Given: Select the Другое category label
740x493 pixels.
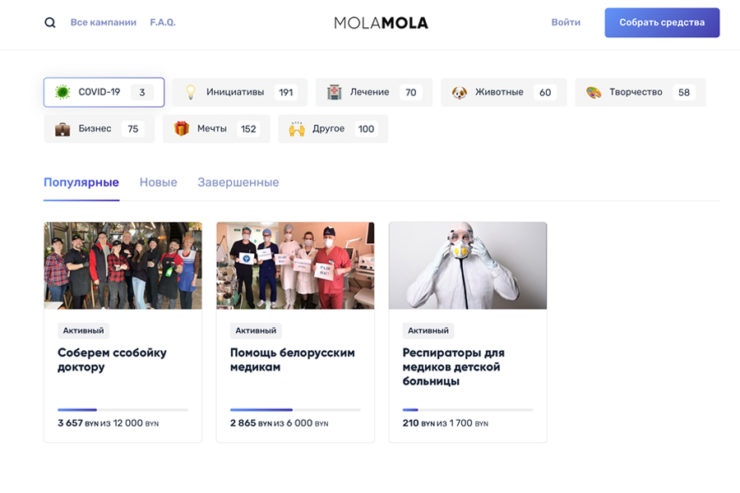Looking at the screenshot, I should pos(328,128).
